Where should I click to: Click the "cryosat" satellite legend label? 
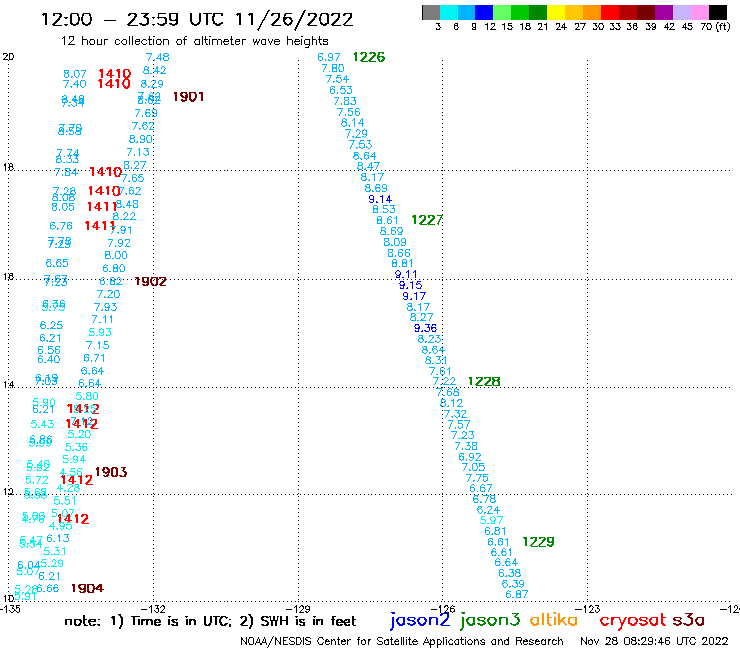633,620
